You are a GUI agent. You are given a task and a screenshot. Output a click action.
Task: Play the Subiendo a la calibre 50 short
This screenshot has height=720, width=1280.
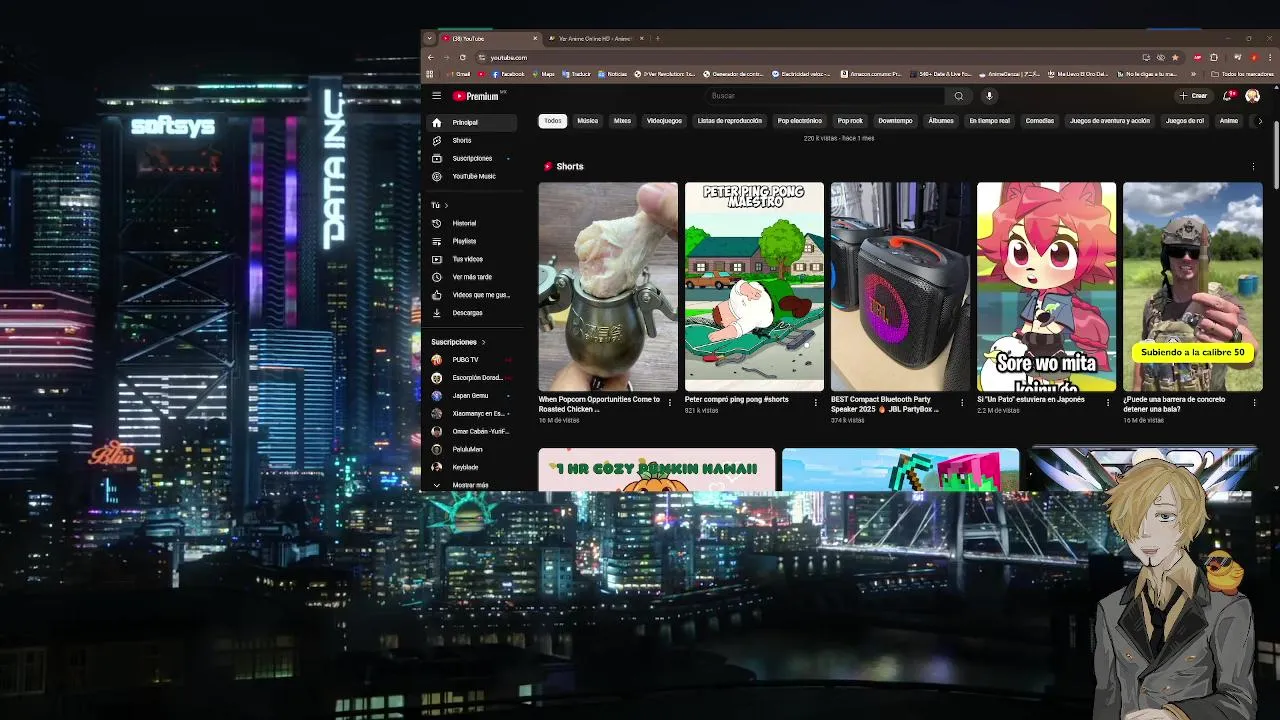pyautogui.click(x=1193, y=287)
